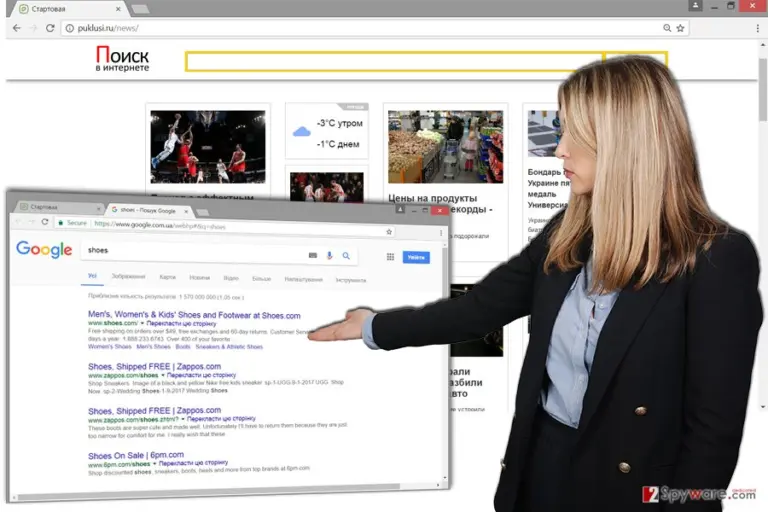This screenshot has height=512, width=768.
Task: Click the site info icon before puklusi.ru
Action: coord(70,28)
